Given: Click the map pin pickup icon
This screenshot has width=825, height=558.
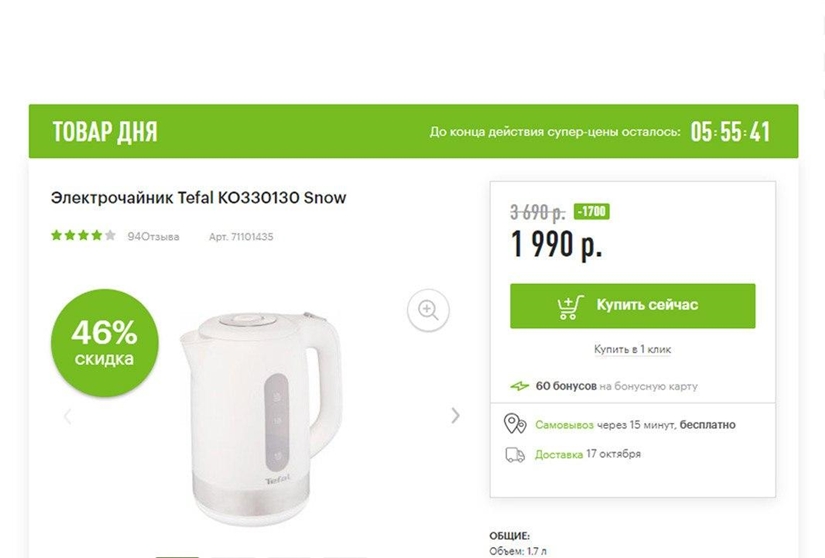Looking at the screenshot, I should 515,424.
